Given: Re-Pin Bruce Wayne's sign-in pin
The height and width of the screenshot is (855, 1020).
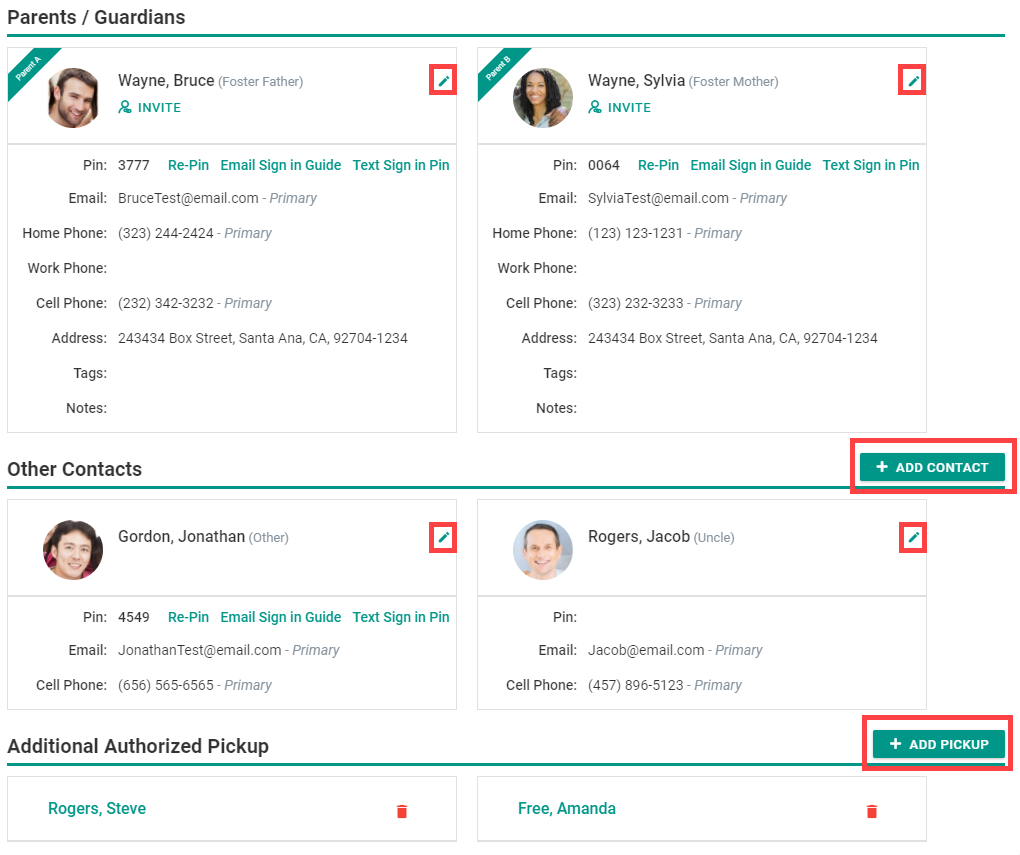Looking at the screenshot, I should (x=189, y=165).
